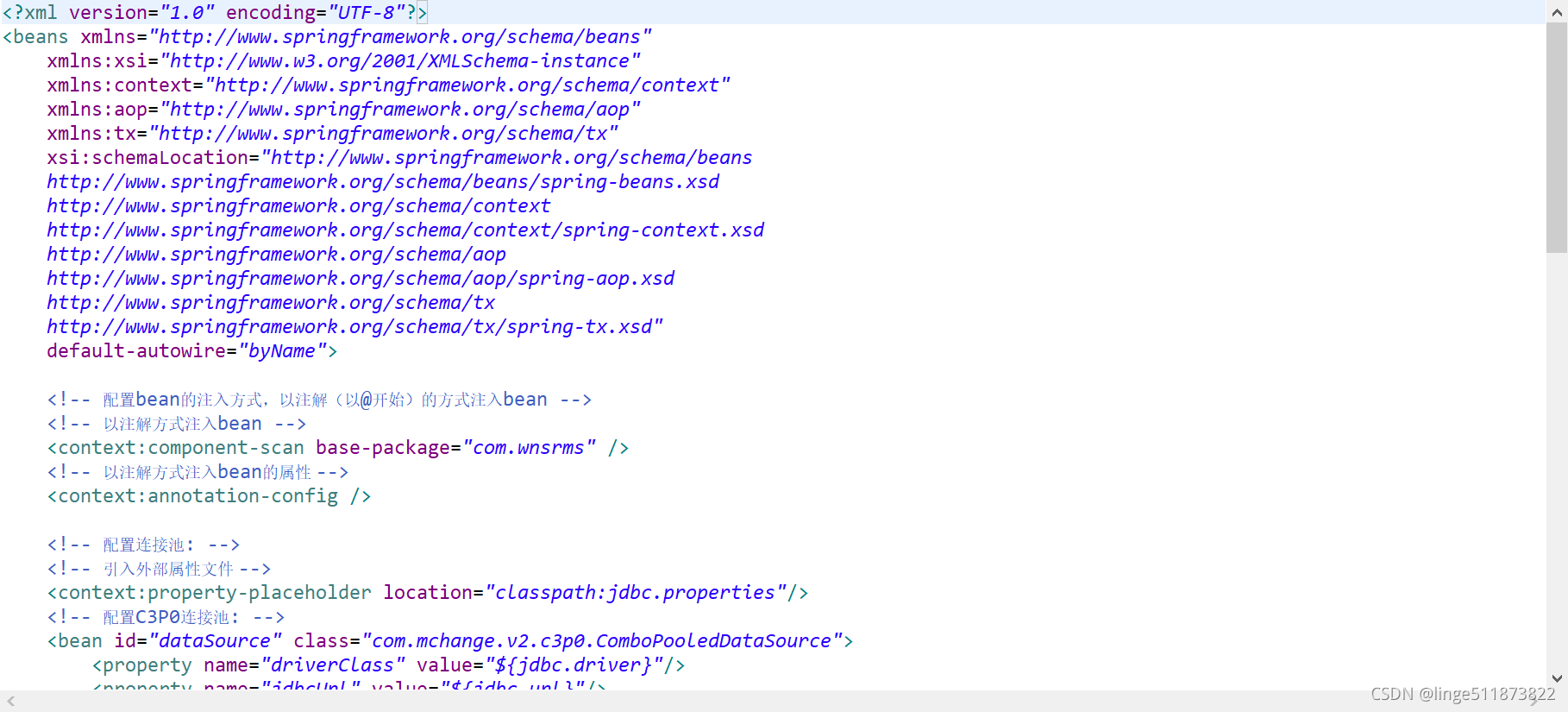This screenshot has height=712, width=1568.
Task: Click the xml version declaration line
Action: coord(215,12)
